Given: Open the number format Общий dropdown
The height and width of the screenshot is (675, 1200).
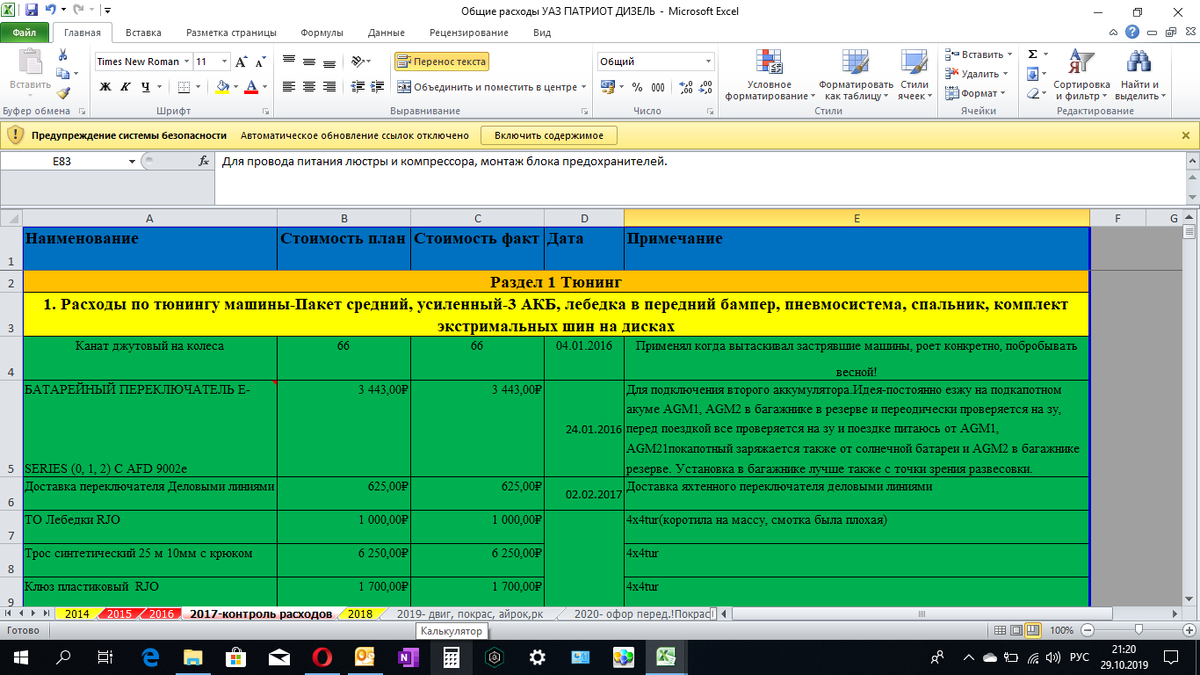Looking at the screenshot, I should (708, 61).
